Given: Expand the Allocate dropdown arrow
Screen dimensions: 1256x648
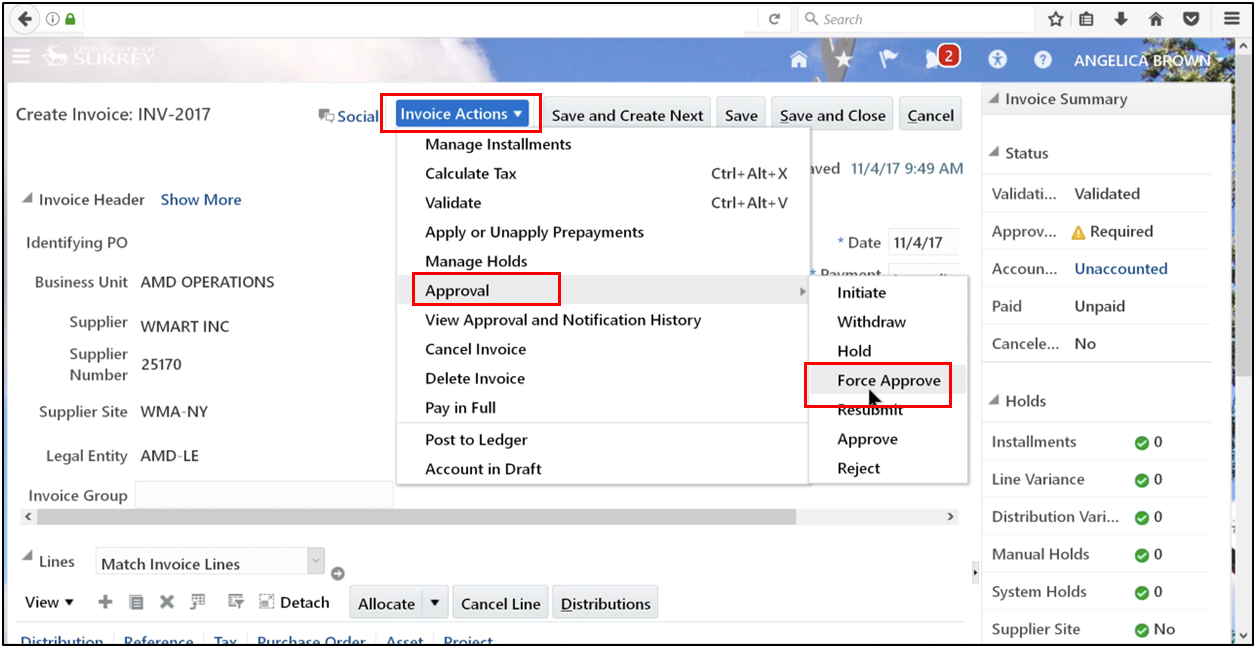Looking at the screenshot, I should click(433, 603).
